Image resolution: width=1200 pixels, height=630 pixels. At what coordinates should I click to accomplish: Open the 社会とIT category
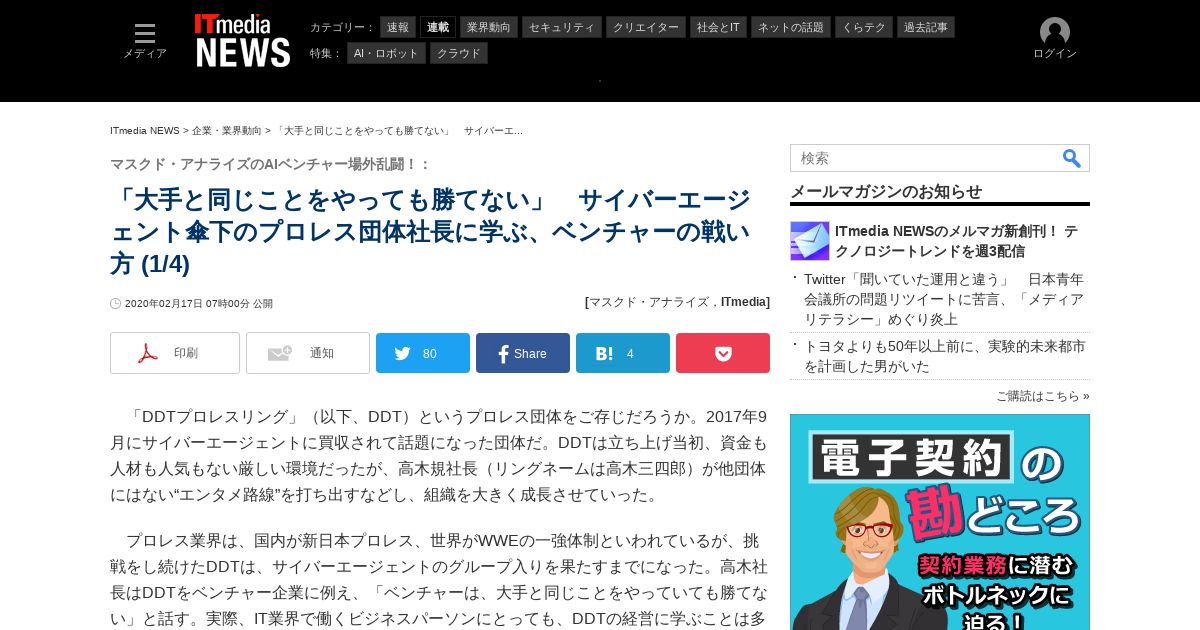718,27
